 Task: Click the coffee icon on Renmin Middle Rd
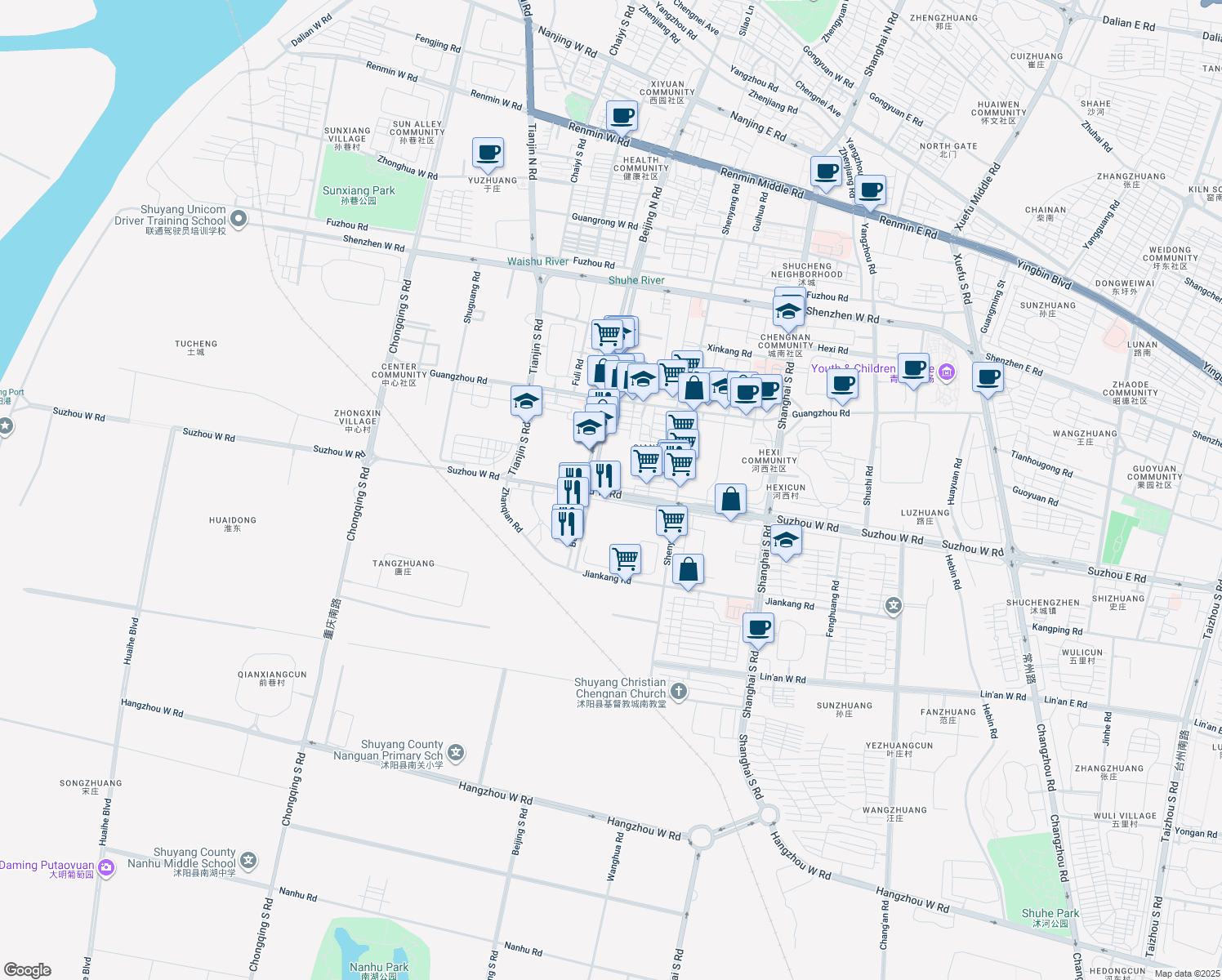826,171
